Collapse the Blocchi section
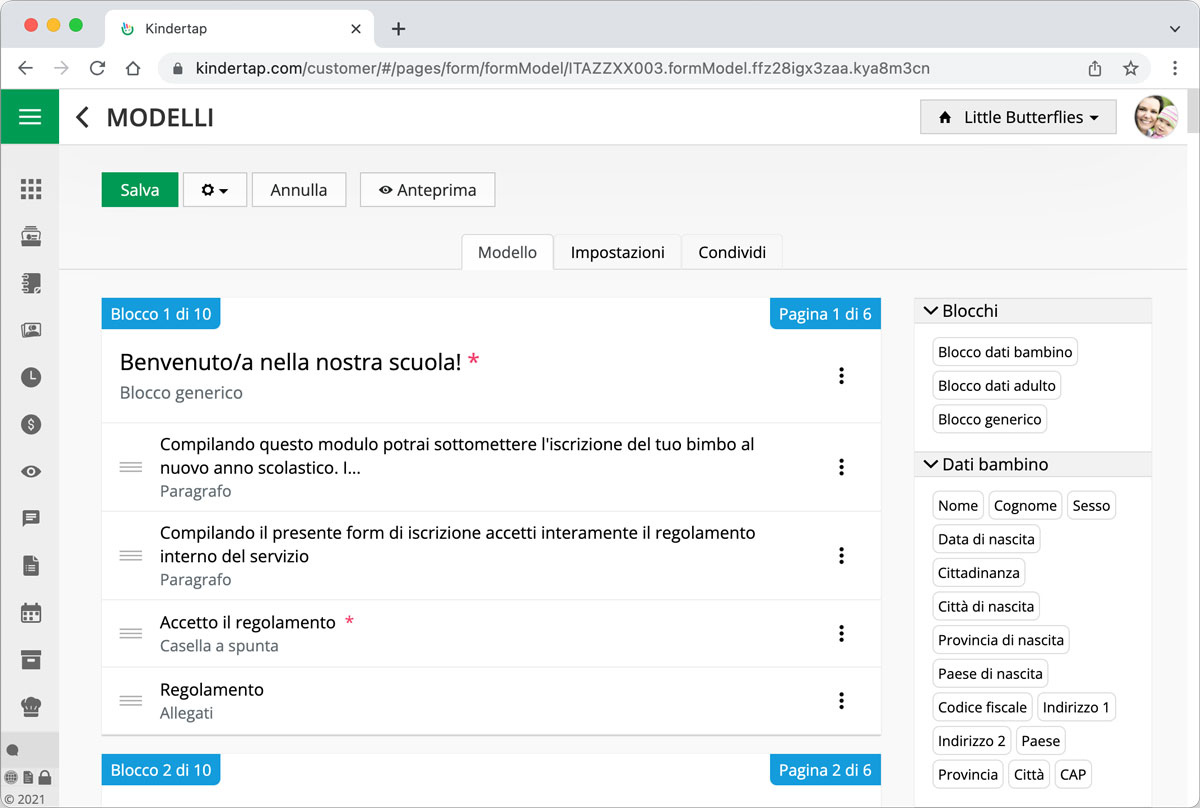 tap(929, 311)
